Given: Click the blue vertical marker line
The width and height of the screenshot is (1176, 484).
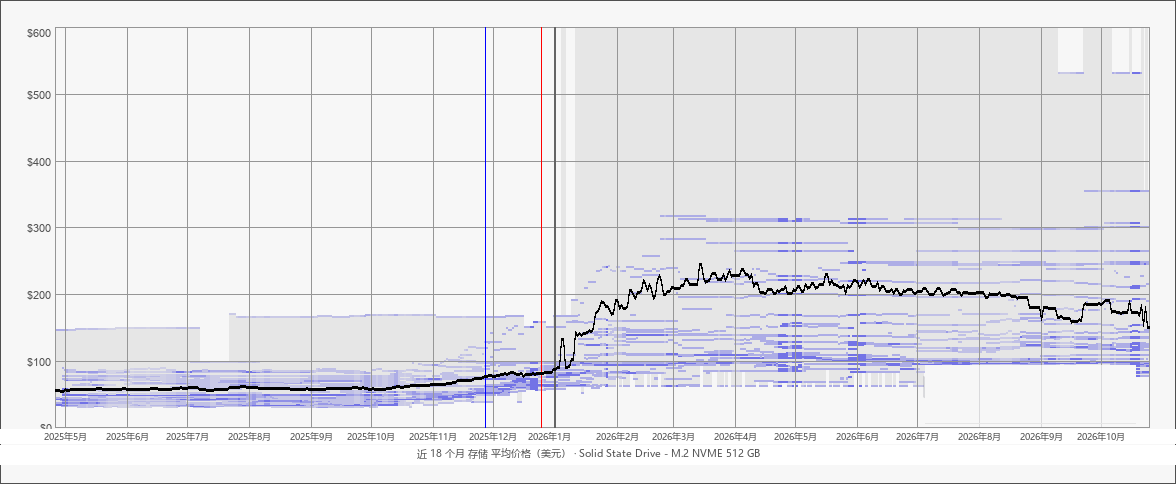Looking at the screenshot, I should click(485, 227).
